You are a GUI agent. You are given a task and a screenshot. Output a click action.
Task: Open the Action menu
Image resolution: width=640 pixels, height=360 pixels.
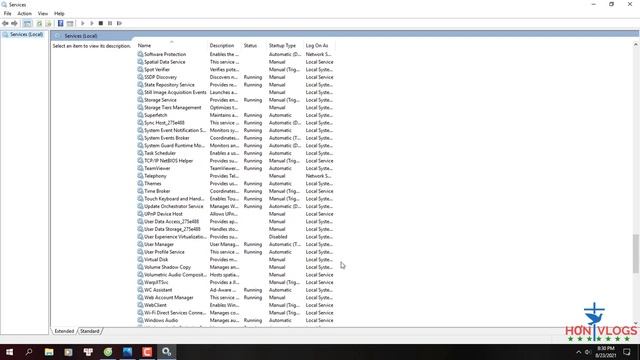point(24,13)
